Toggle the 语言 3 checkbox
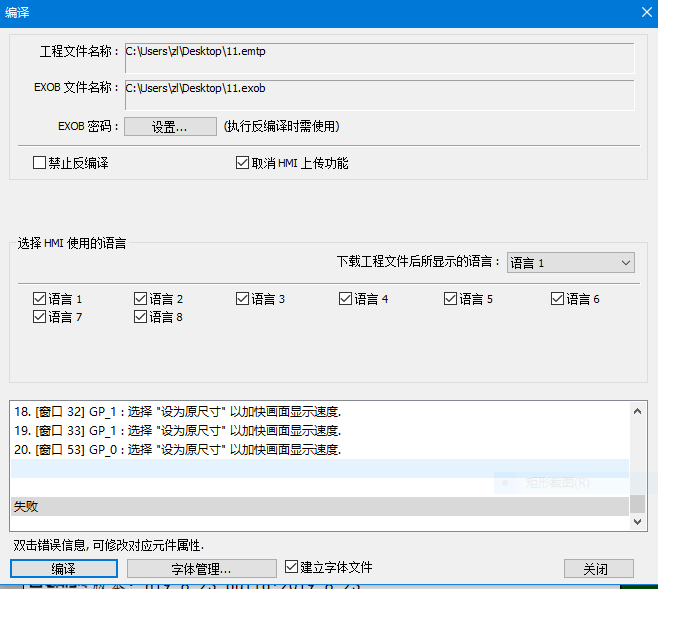Image resolution: width=688 pixels, height=624 pixels. pos(243,299)
